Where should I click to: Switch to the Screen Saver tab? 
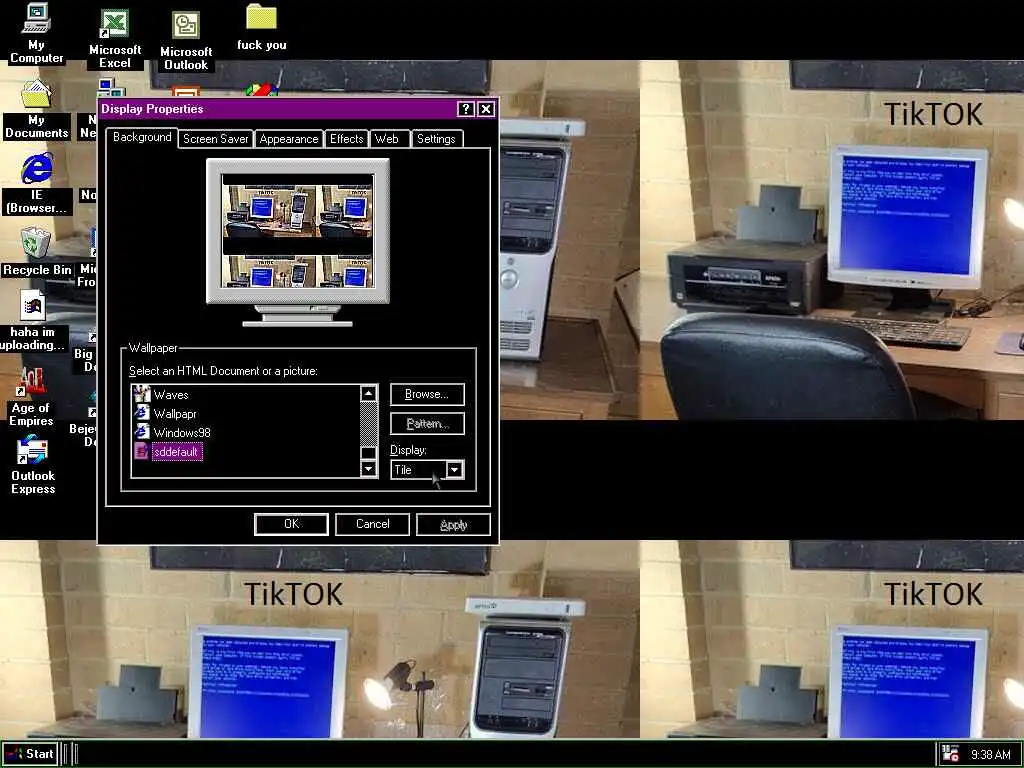coord(216,138)
